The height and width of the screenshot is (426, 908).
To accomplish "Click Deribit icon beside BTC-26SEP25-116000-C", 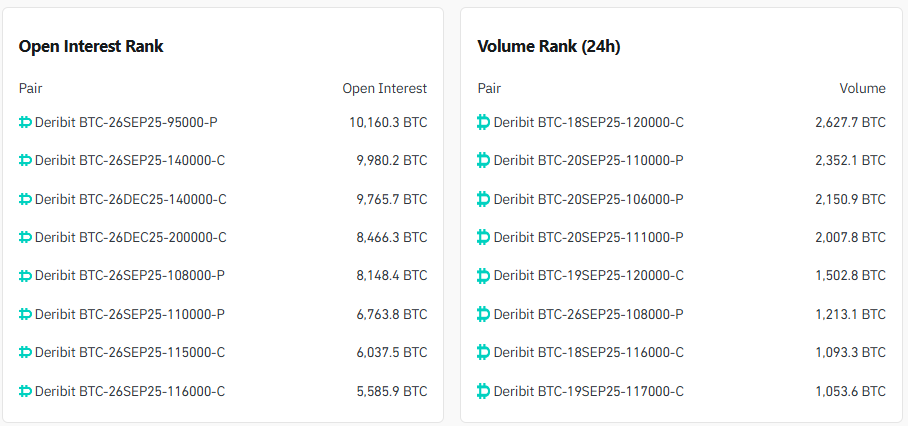I will pyautogui.click(x=25, y=392).
